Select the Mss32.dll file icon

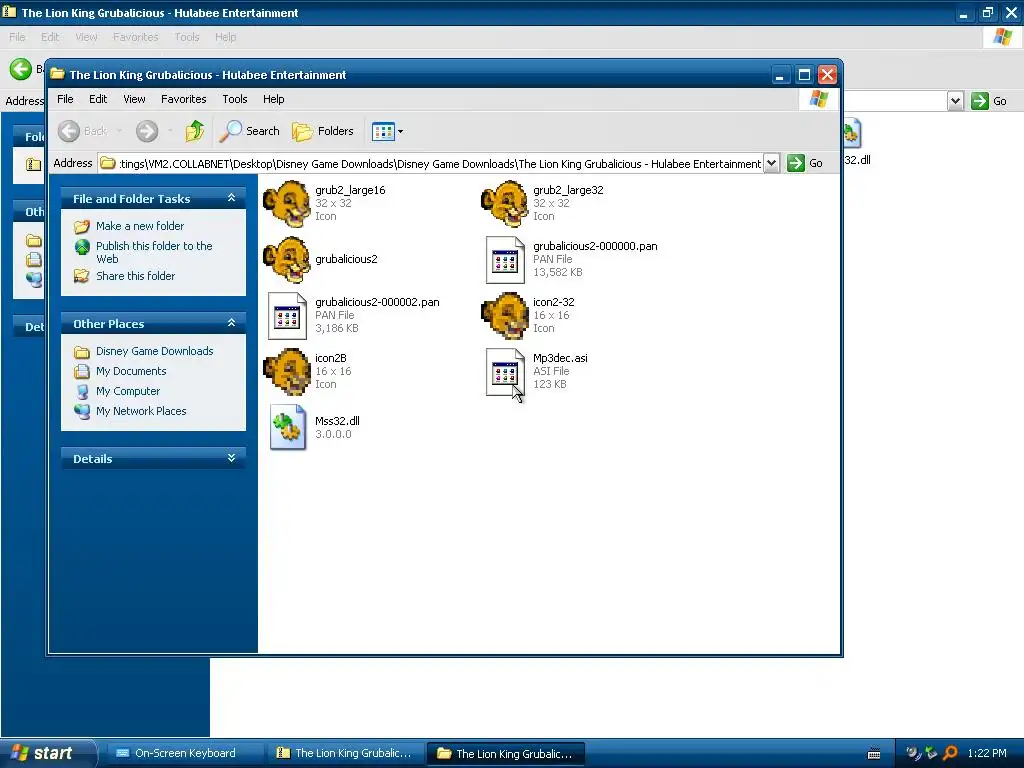[287, 428]
